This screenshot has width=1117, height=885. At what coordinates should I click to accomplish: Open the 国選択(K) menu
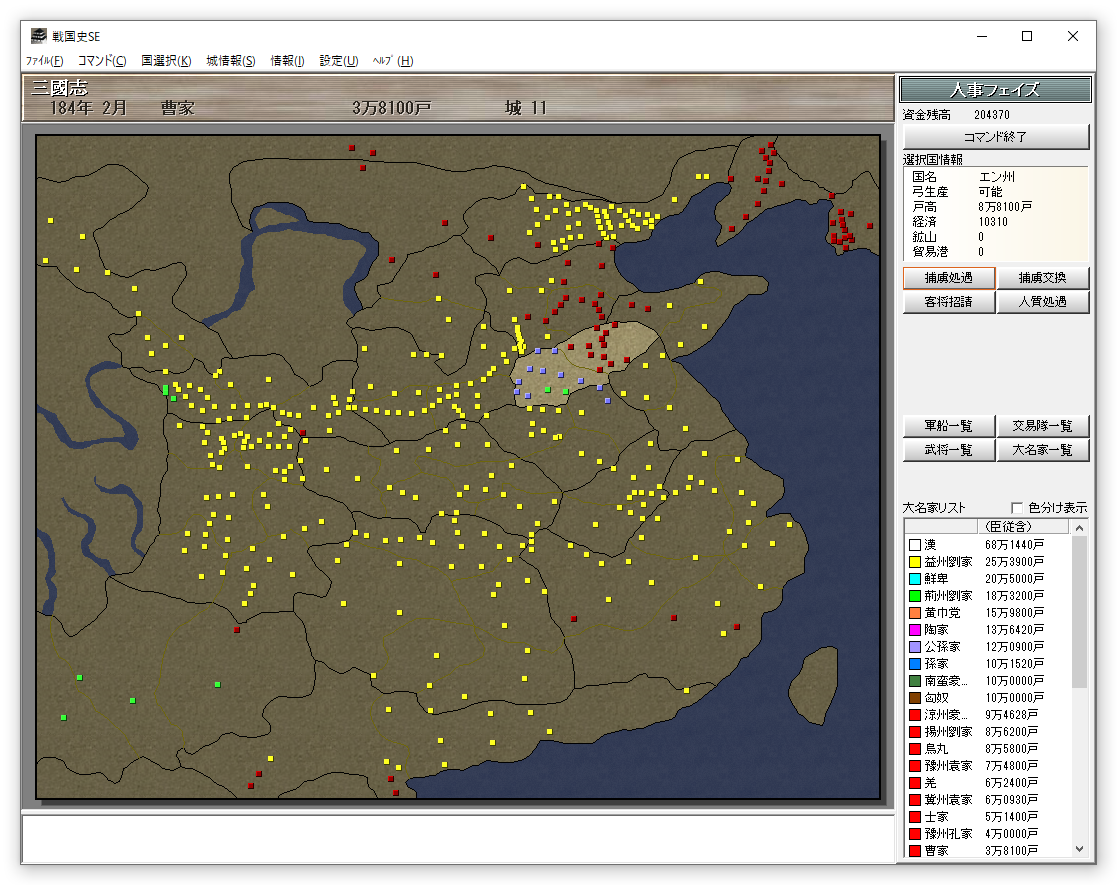(166, 61)
